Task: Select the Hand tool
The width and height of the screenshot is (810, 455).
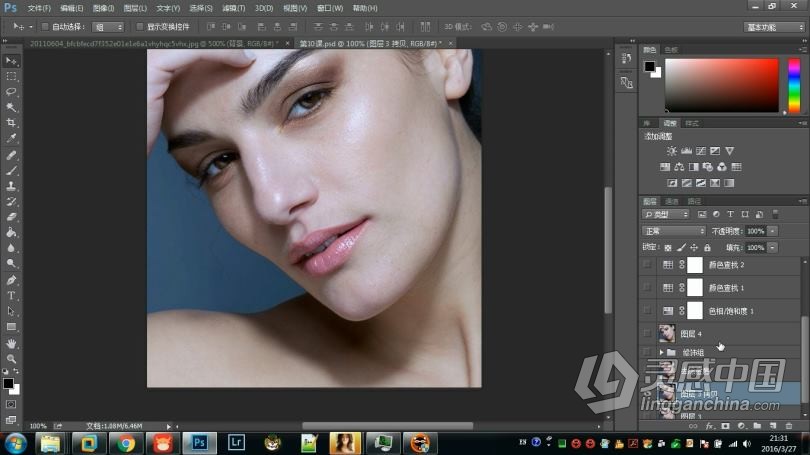Action: point(11,343)
